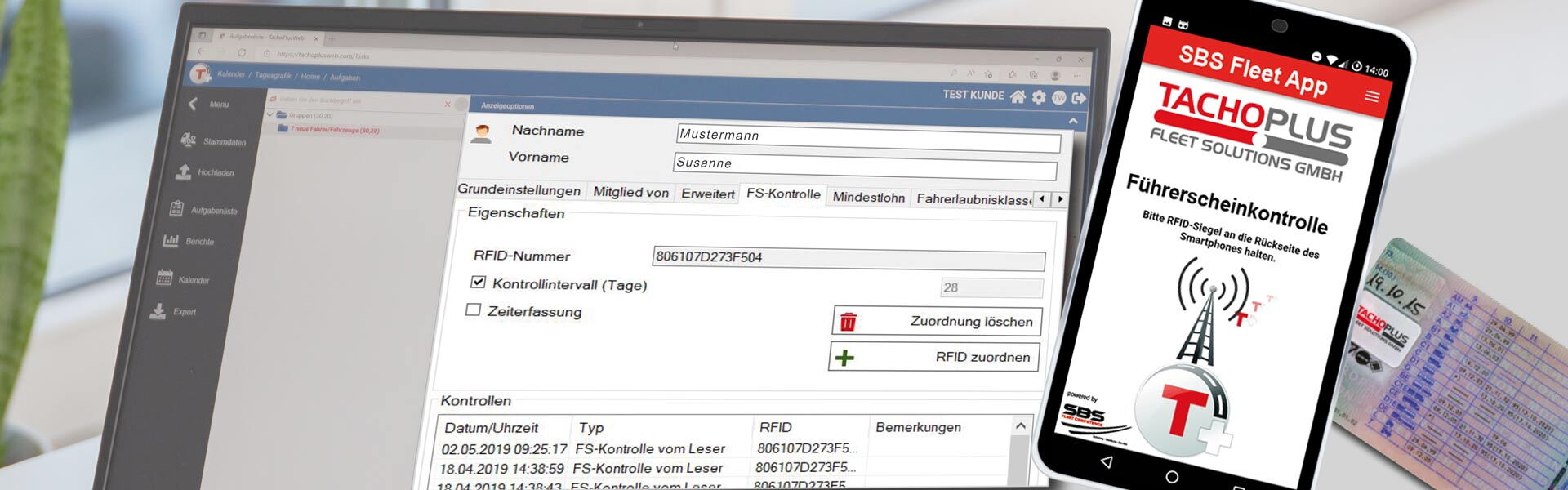Viewport: 1568px width, 490px height.
Task: Open Export in the left sidebar
Action: click(x=174, y=311)
